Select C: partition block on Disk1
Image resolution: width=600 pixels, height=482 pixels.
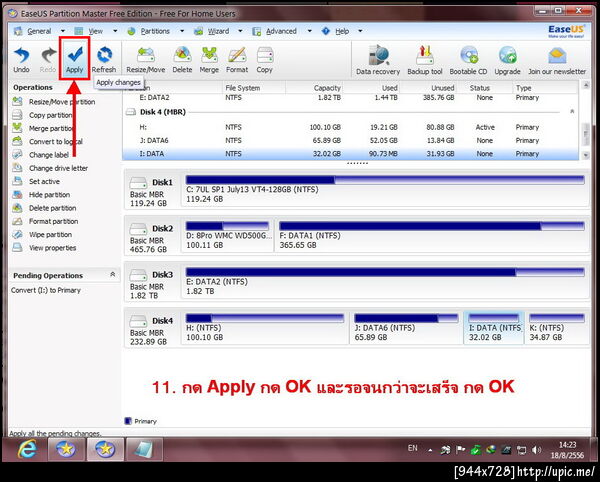pyautogui.click(x=385, y=190)
